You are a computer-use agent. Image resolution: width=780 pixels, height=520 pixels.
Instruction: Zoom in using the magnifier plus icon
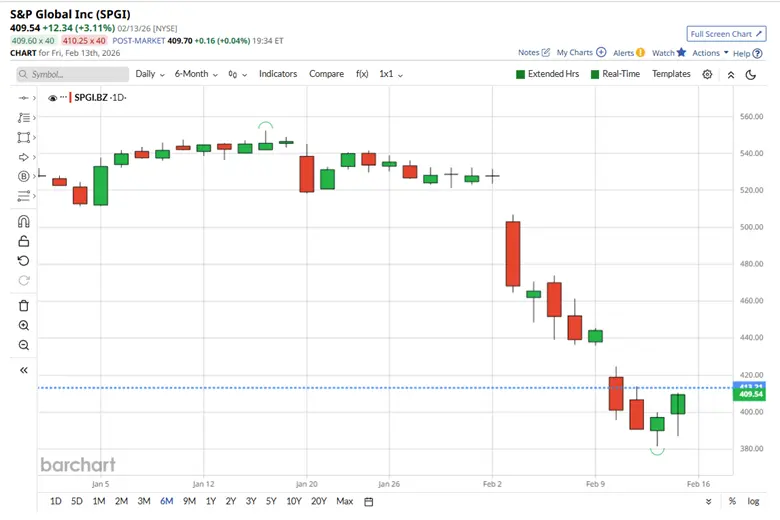(24, 325)
